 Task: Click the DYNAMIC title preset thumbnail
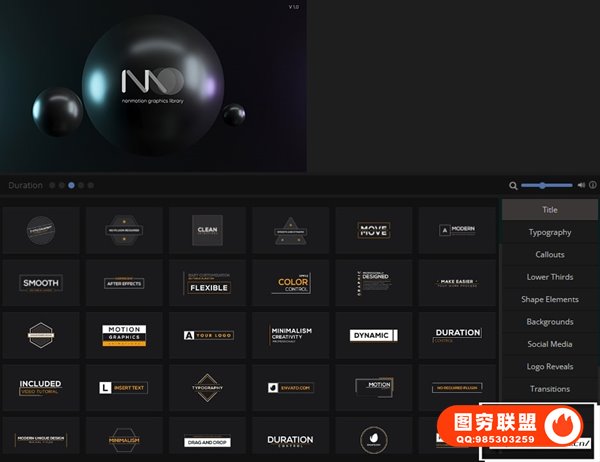click(375, 335)
